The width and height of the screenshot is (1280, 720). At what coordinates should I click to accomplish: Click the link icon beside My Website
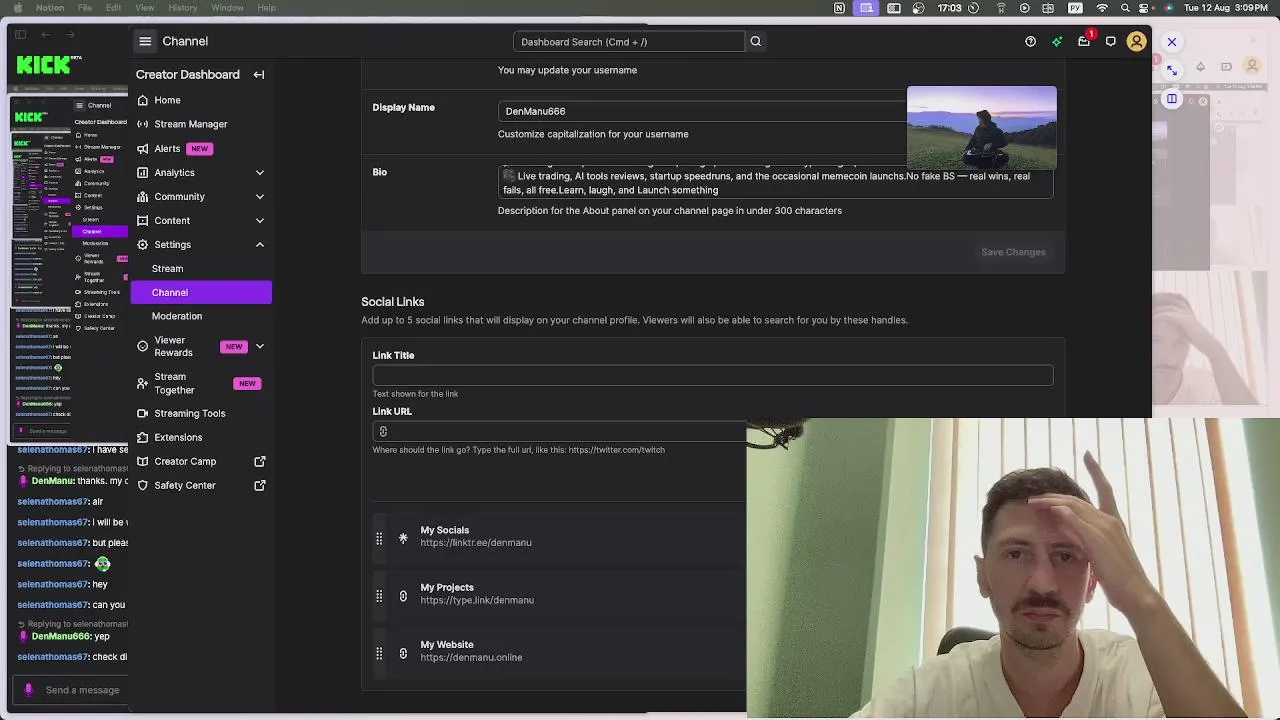pos(403,652)
